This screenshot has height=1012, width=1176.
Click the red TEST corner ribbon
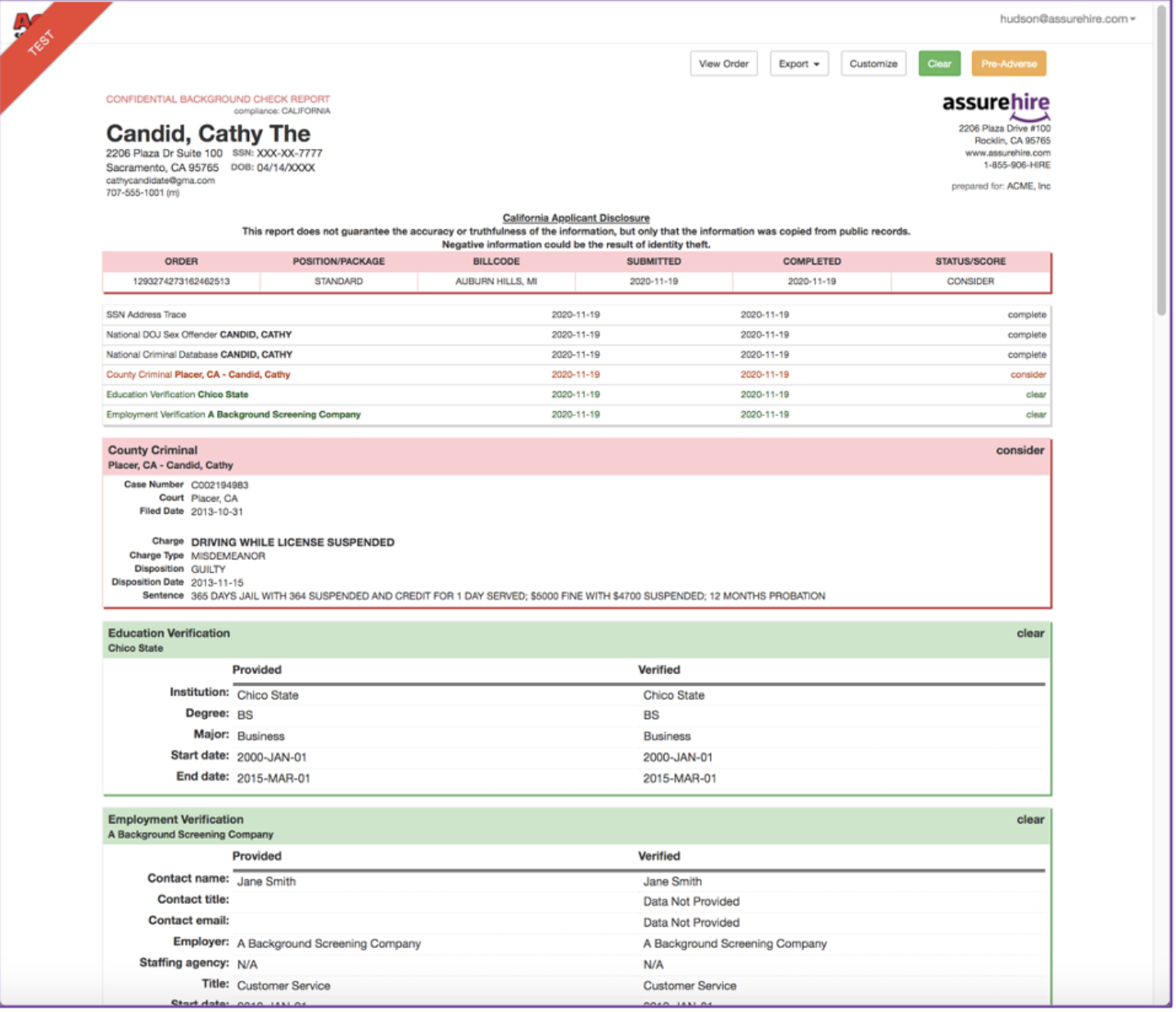41,43
